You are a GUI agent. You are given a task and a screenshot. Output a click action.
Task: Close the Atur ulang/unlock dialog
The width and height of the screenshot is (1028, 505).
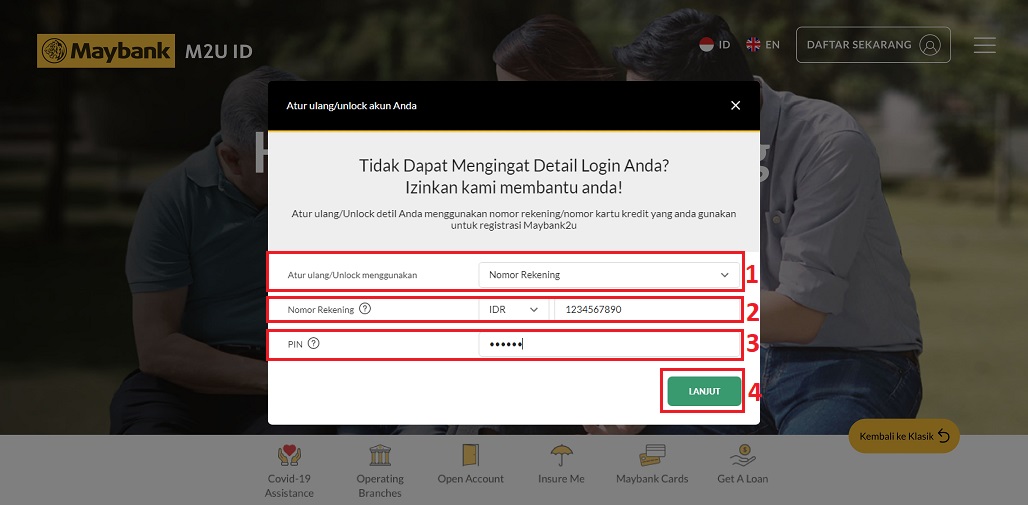pos(736,106)
